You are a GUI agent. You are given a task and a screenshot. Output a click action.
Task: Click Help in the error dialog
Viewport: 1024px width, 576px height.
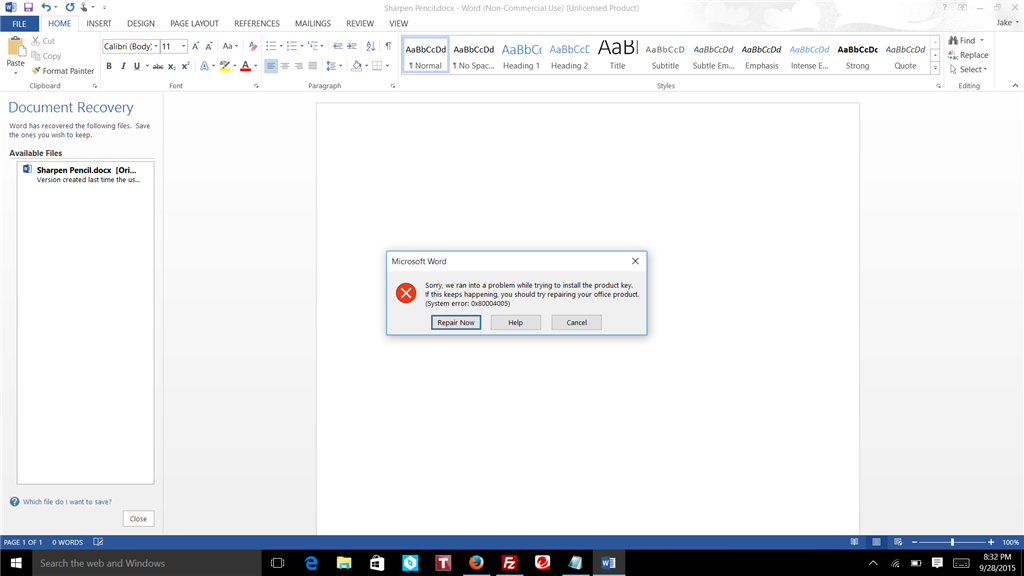coord(515,323)
